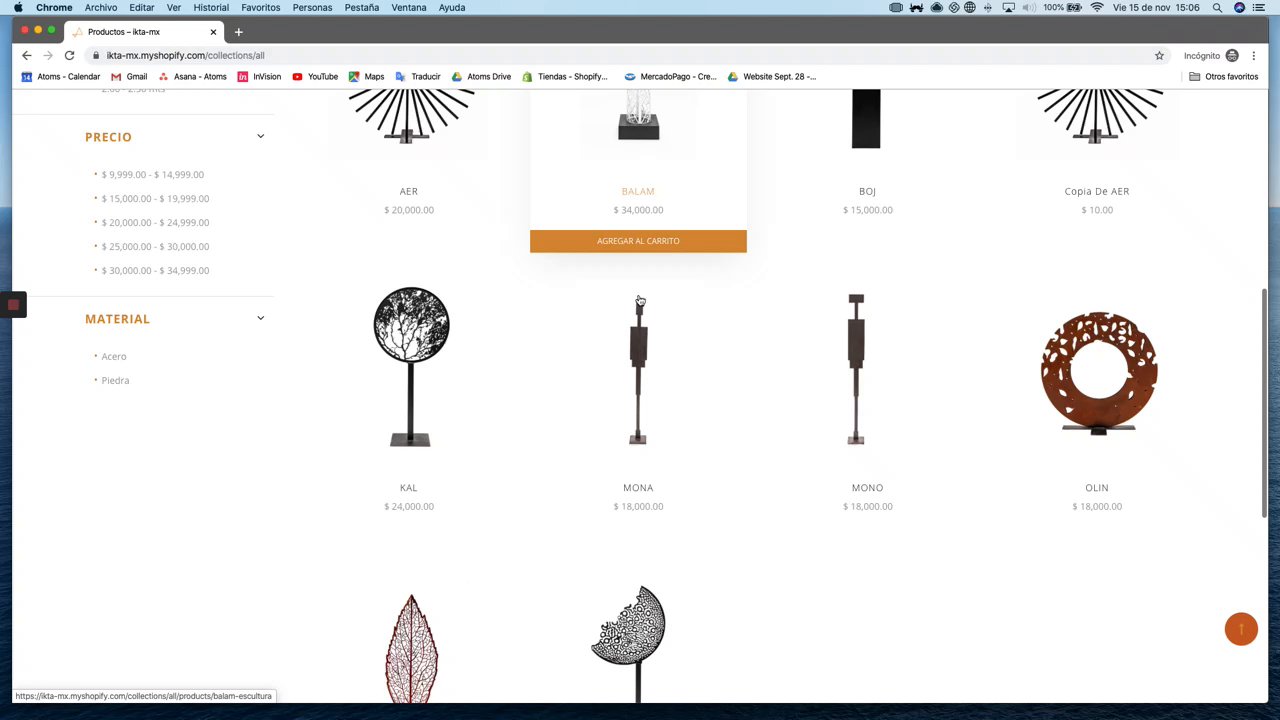The height and width of the screenshot is (720, 1280).
Task: Open the Maps bookmark
Action: point(366,76)
